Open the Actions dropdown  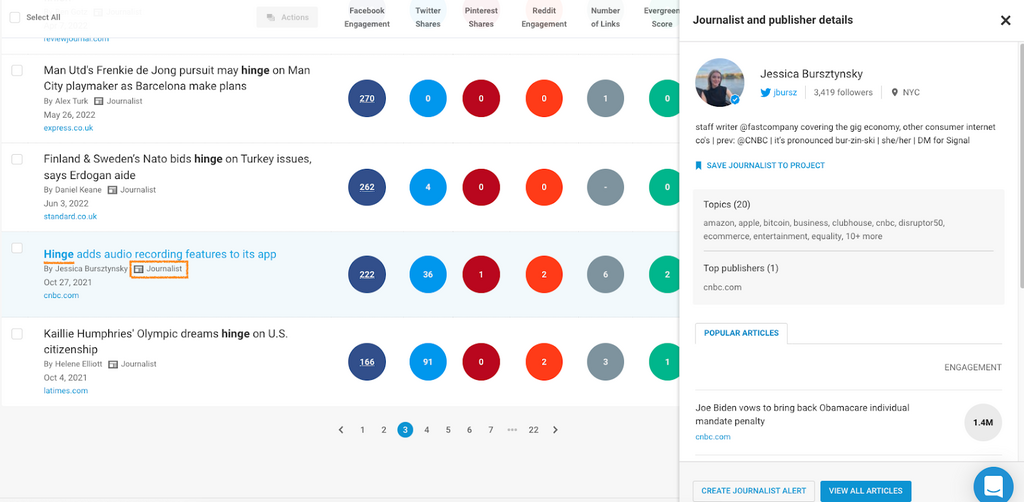tap(287, 17)
